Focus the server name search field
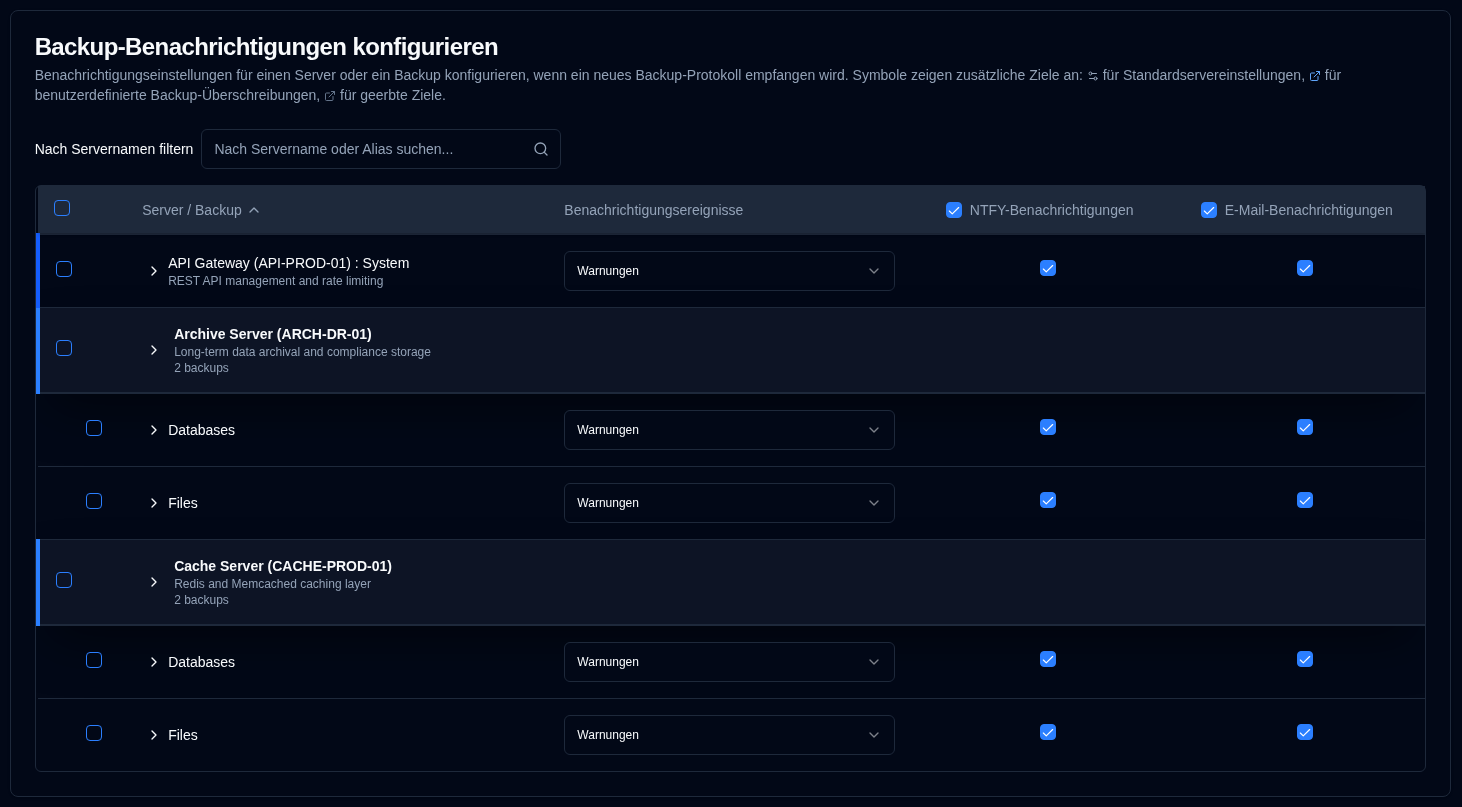 (x=380, y=149)
